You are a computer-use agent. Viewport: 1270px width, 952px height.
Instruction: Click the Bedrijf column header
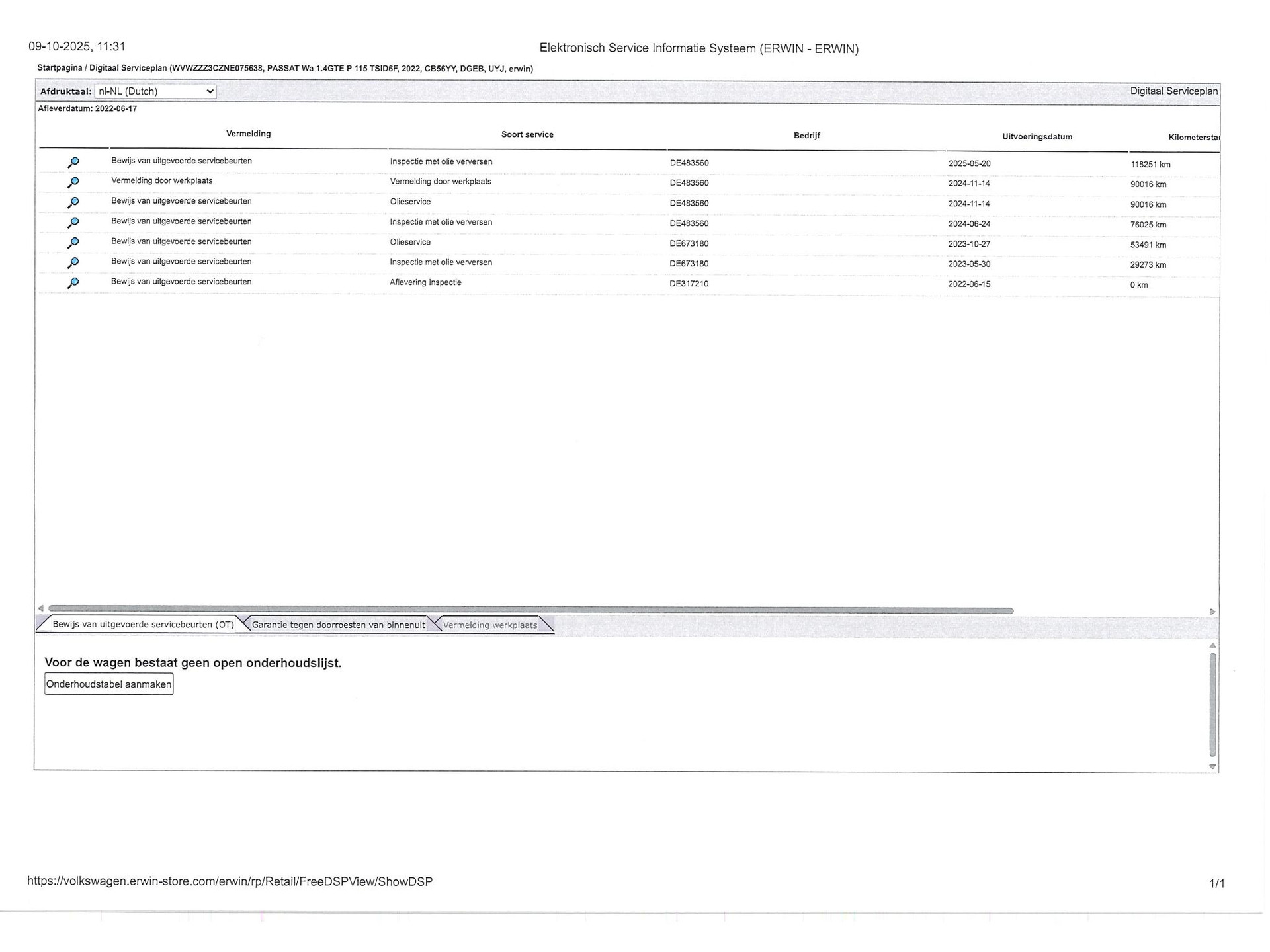(806, 136)
